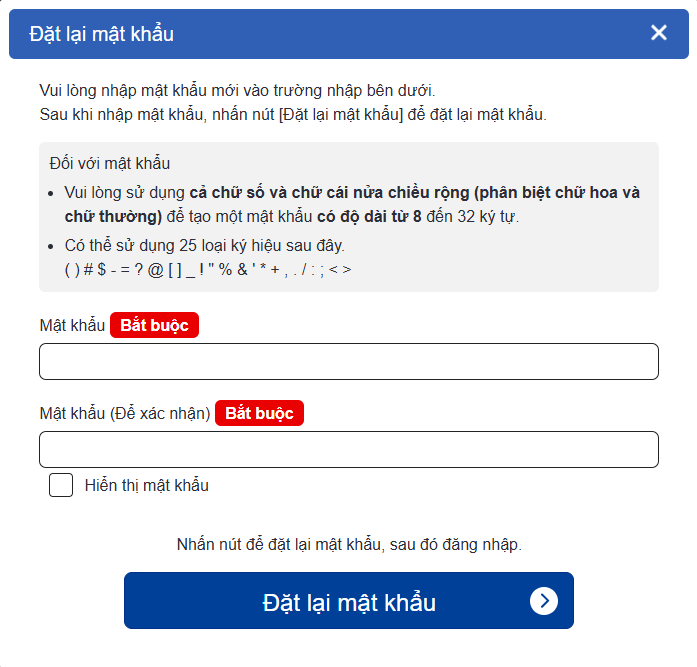The image size is (697, 667).
Task: Focus the Mật khẩu input field
Action: [348, 362]
